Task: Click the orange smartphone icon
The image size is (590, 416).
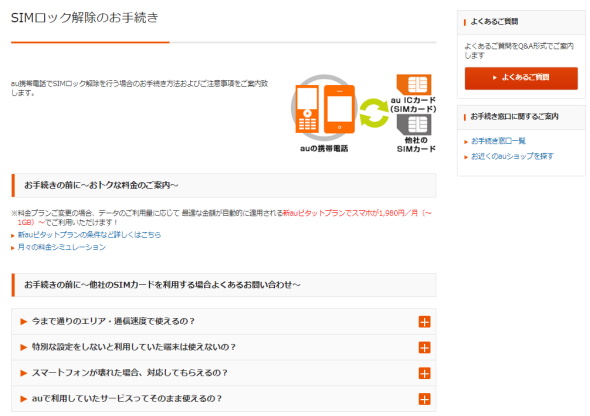Action: pos(339,109)
